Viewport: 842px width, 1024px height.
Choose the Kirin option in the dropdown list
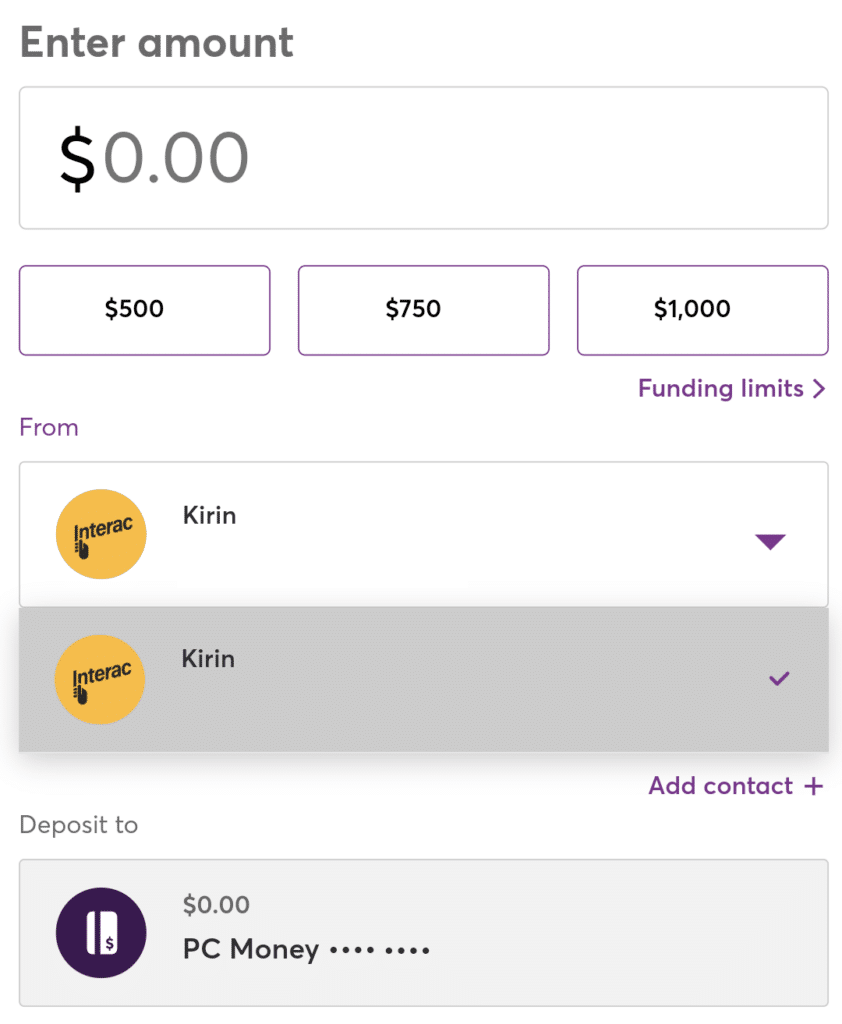tap(423, 679)
